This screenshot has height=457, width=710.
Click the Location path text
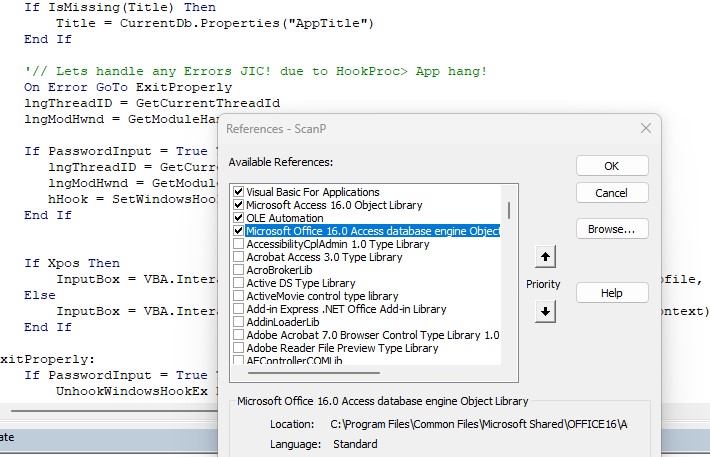(x=479, y=424)
